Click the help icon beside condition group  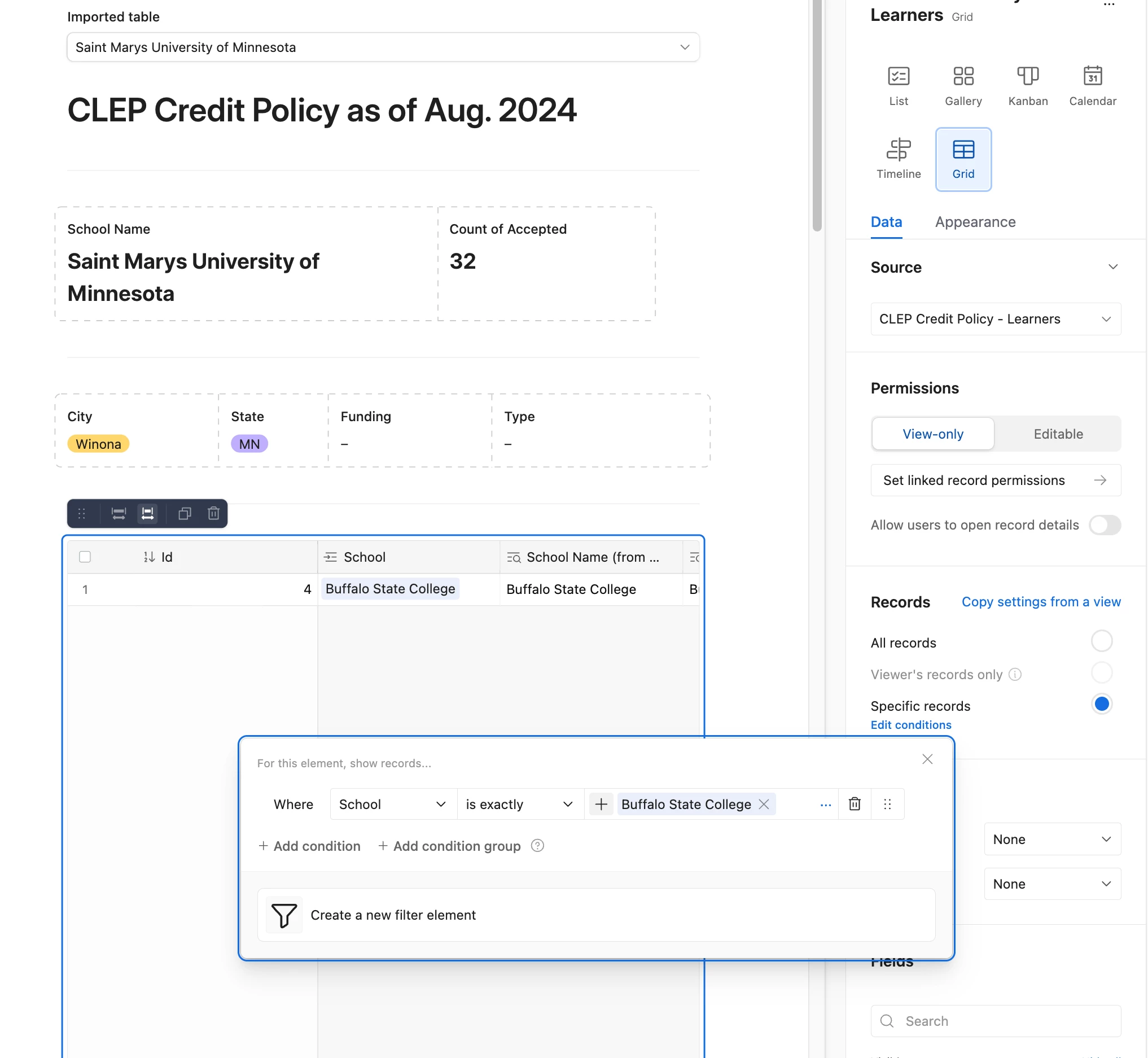(x=537, y=845)
